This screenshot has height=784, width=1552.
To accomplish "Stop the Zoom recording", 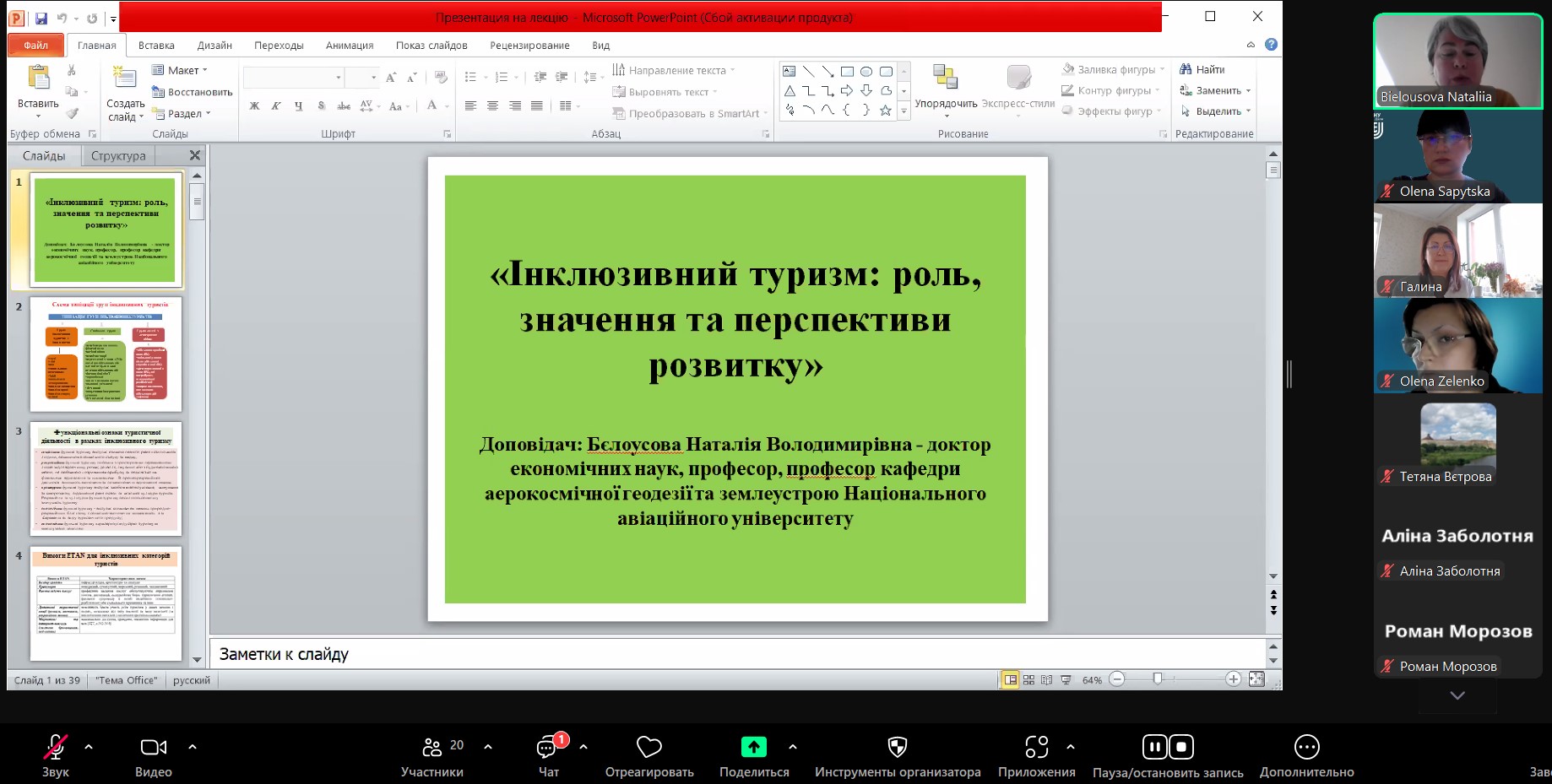I will coord(1181,747).
